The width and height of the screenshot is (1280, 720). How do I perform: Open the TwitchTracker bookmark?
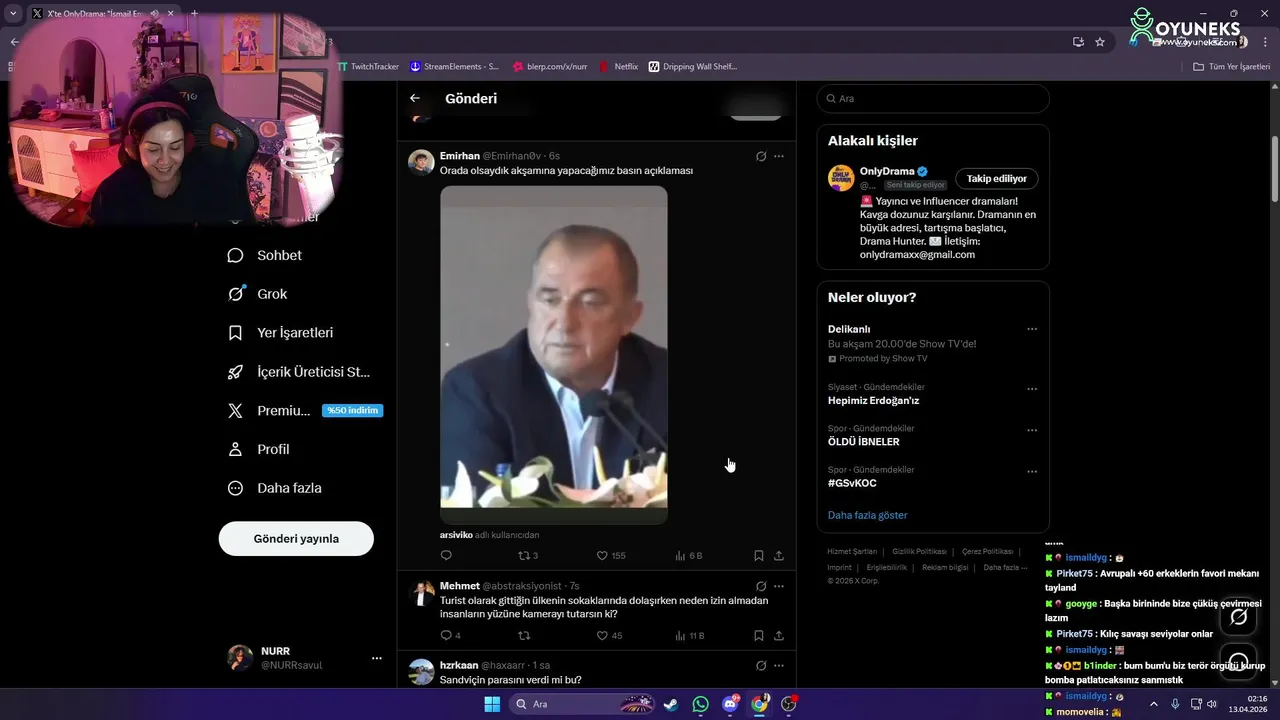[368, 66]
